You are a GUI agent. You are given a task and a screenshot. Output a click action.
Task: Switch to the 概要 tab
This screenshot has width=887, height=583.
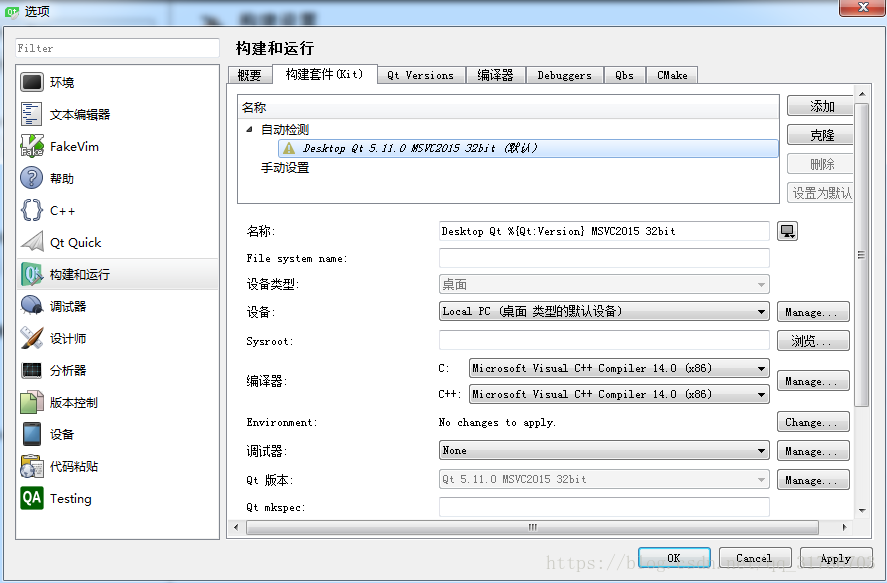coord(249,75)
